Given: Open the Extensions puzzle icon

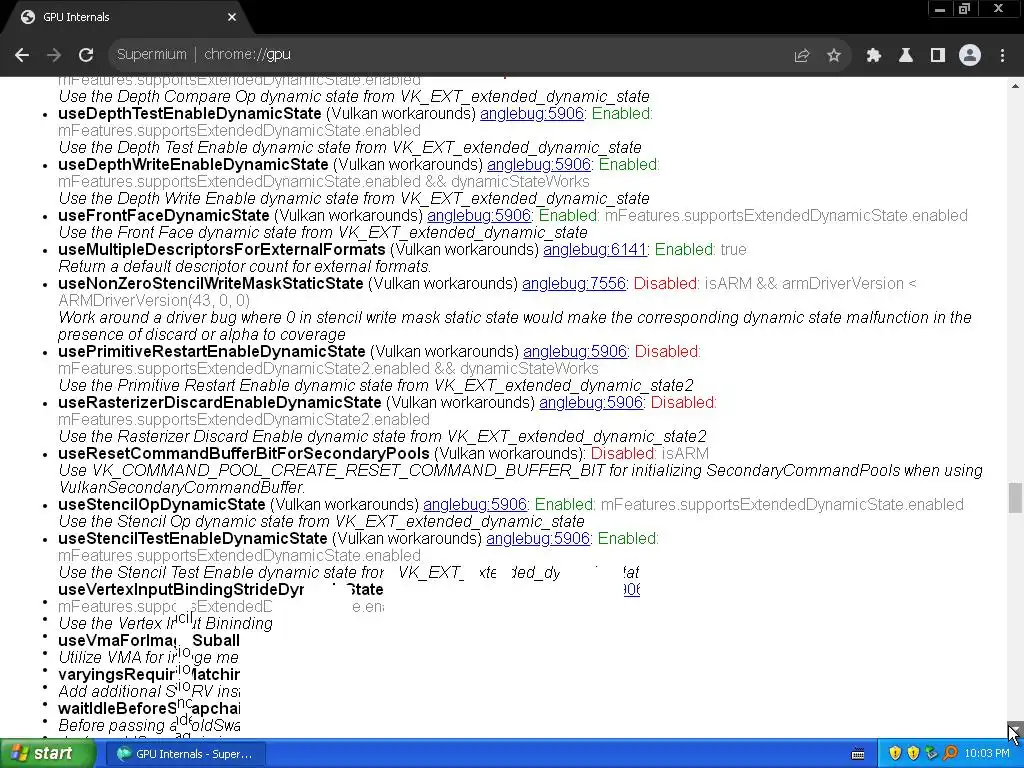Looking at the screenshot, I should point(874,56).
